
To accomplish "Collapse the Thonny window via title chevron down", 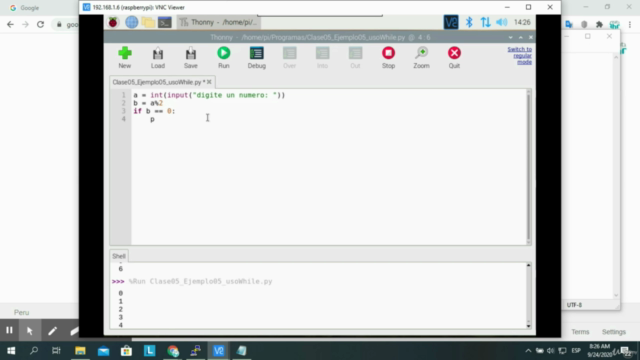I will 511,37.
